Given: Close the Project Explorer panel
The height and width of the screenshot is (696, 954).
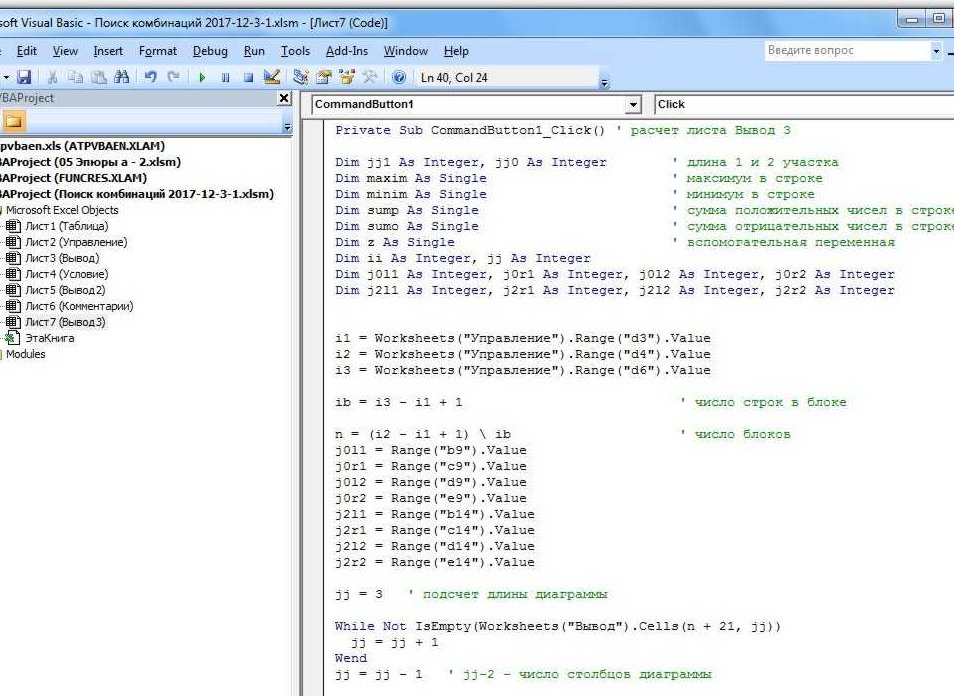Looking at the screenshot, I should click(284, 99).
